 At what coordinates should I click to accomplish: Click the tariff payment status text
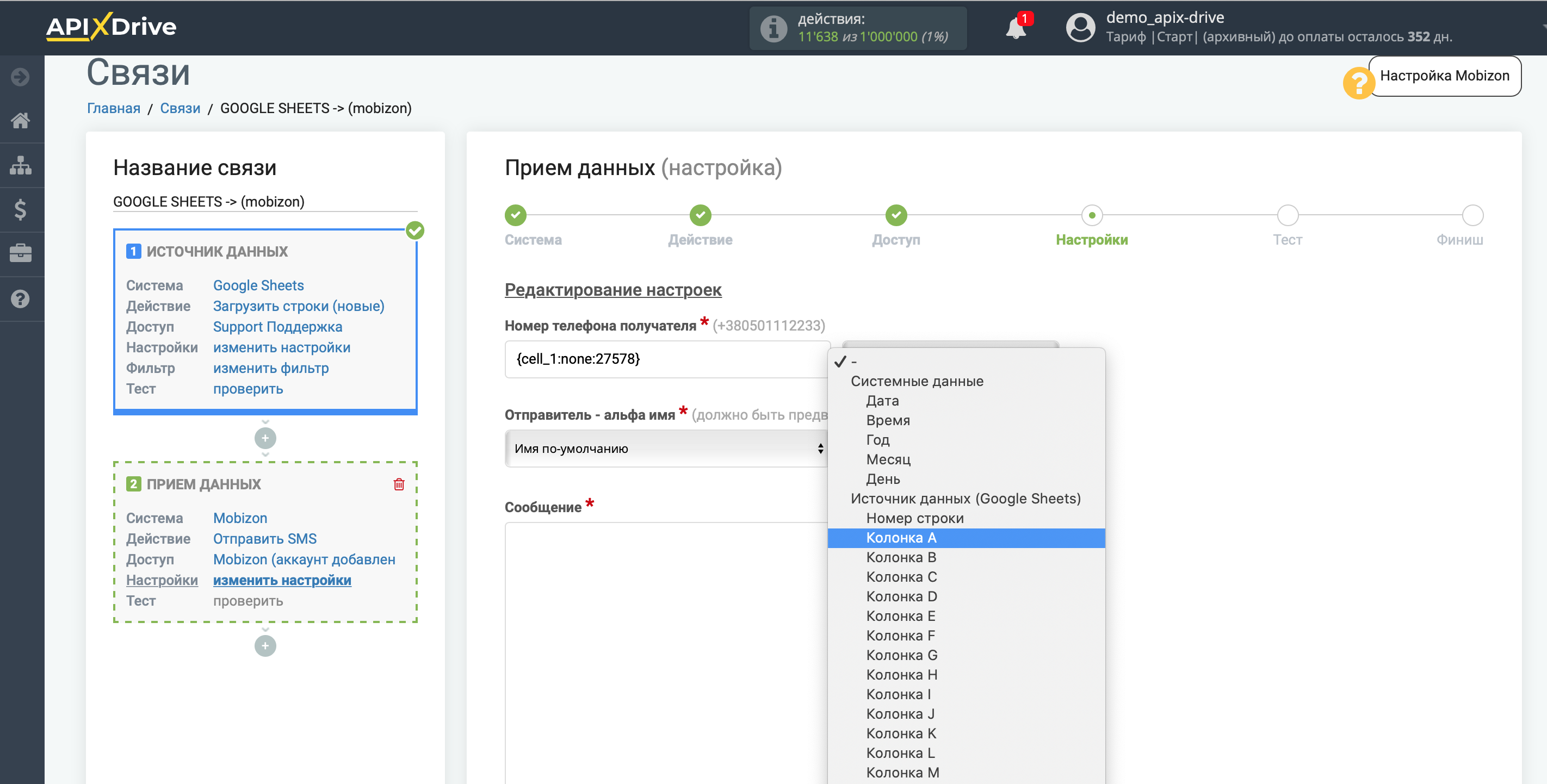click(x=1279, y=36)
